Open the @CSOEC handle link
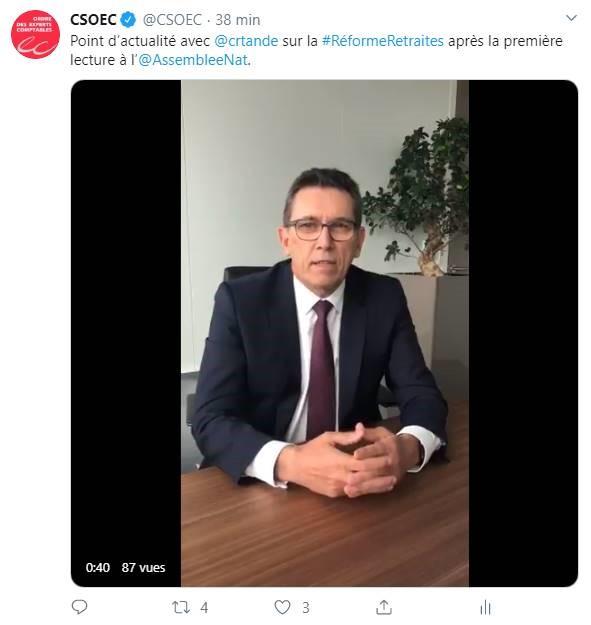 tap(172, 20)
